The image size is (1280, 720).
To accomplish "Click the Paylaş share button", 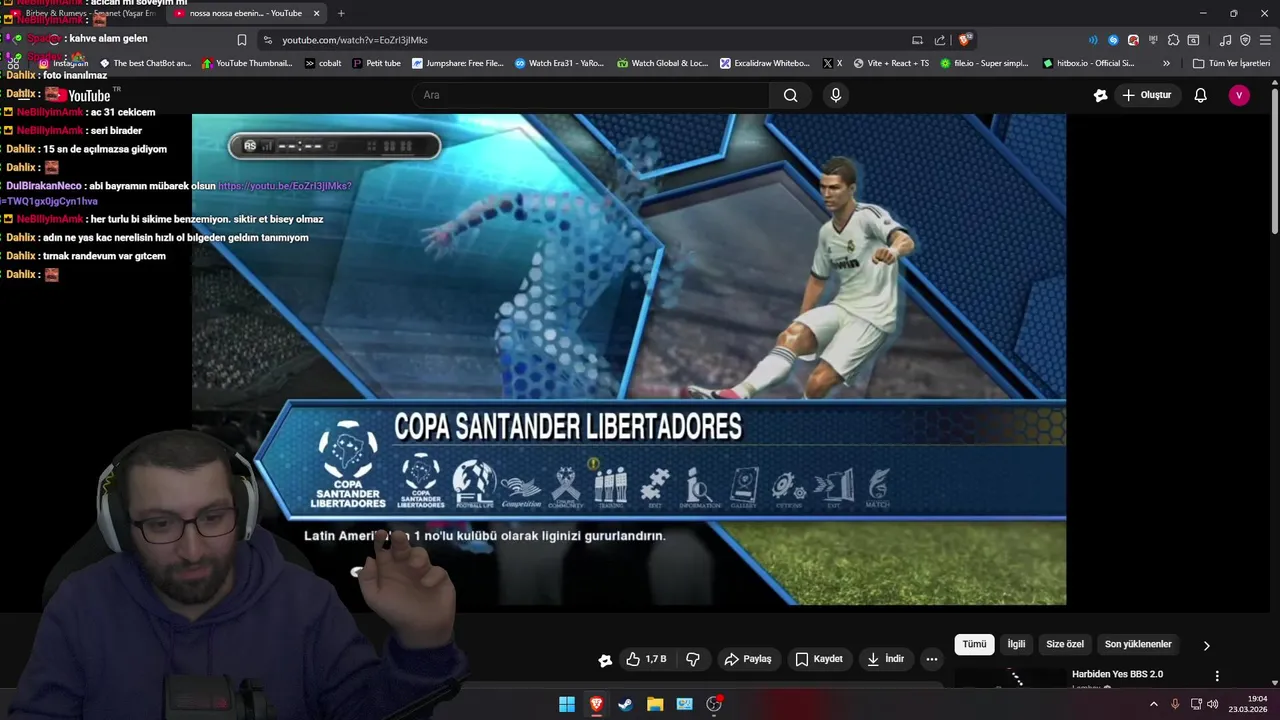I will pyautogui.click(x=748, y=659).
